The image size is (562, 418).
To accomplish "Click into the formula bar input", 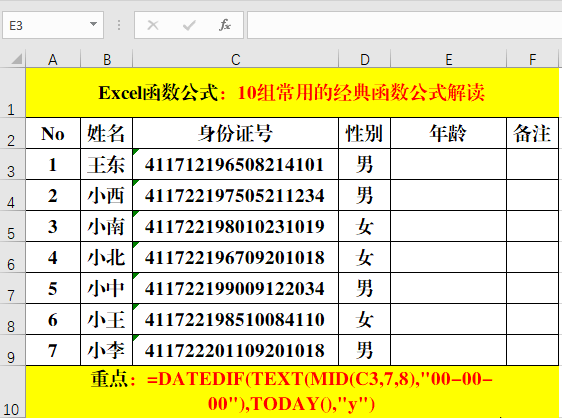I will click(x=404, y=25).
